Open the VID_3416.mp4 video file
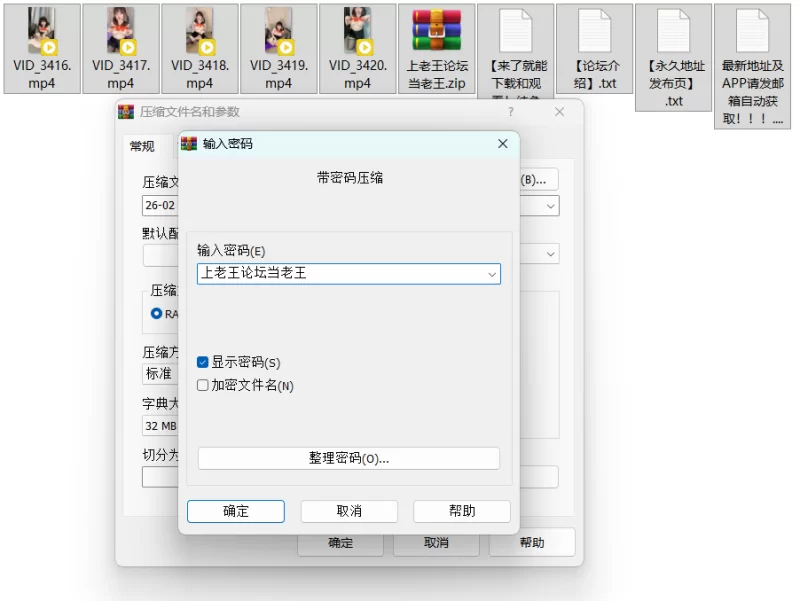The width and height of the screenshot is (800, 601). 42,32
